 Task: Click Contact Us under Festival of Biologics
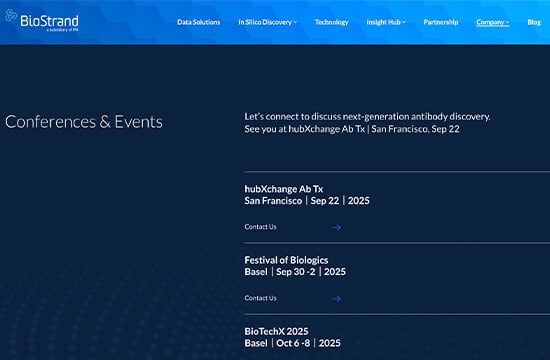pos(260,298)
